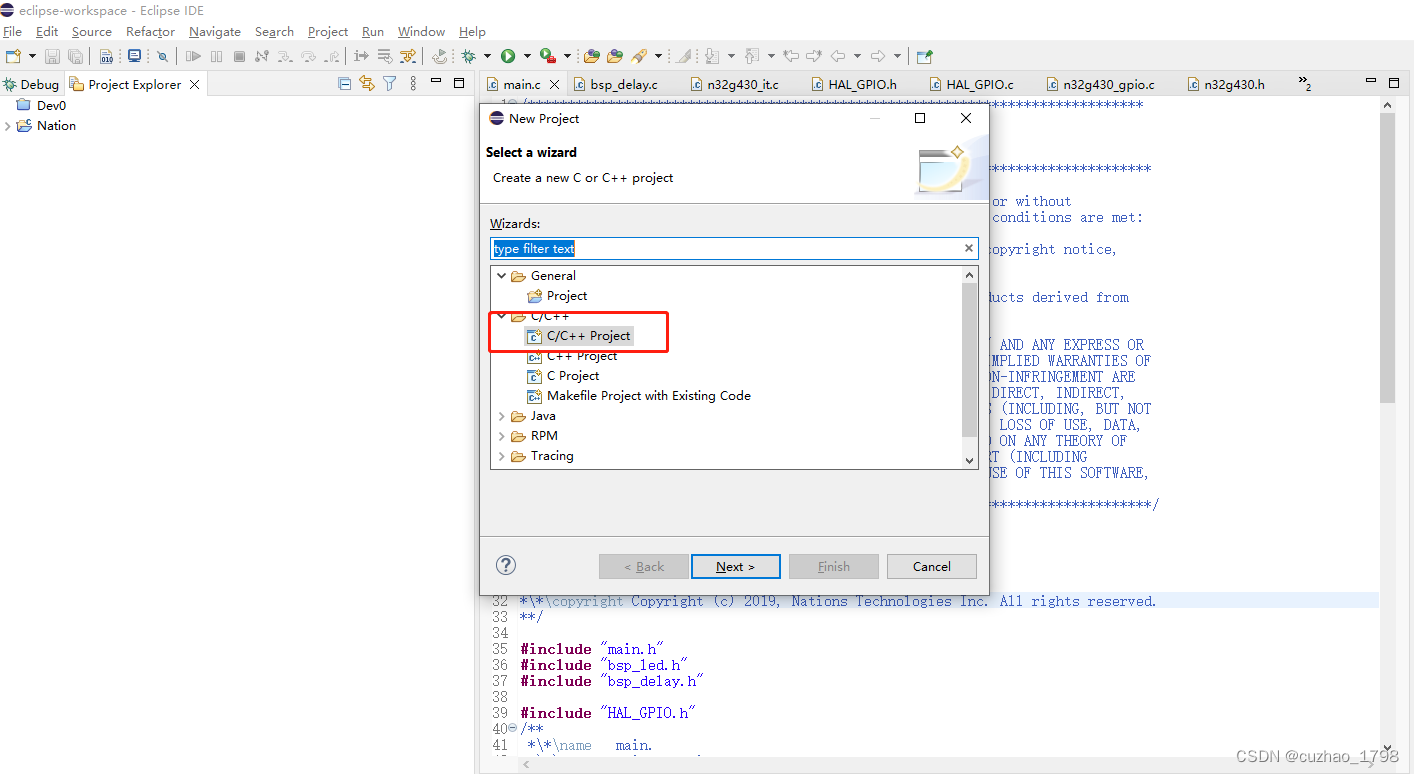
Task: Launch the green Run toolbar icon
Action: (510, 56)
